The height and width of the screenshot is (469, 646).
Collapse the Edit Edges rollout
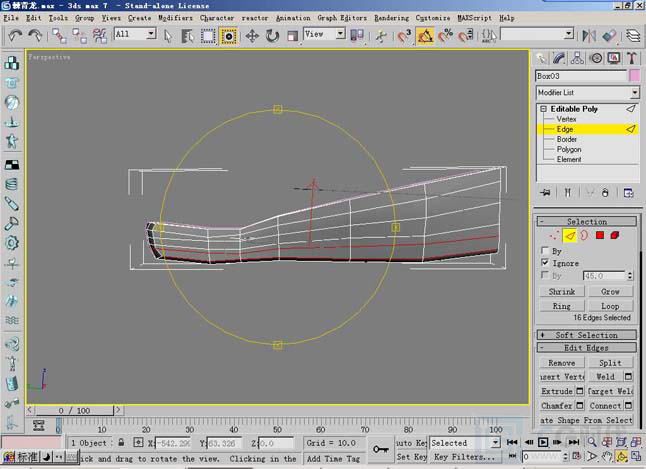click(x=587, y=348)
